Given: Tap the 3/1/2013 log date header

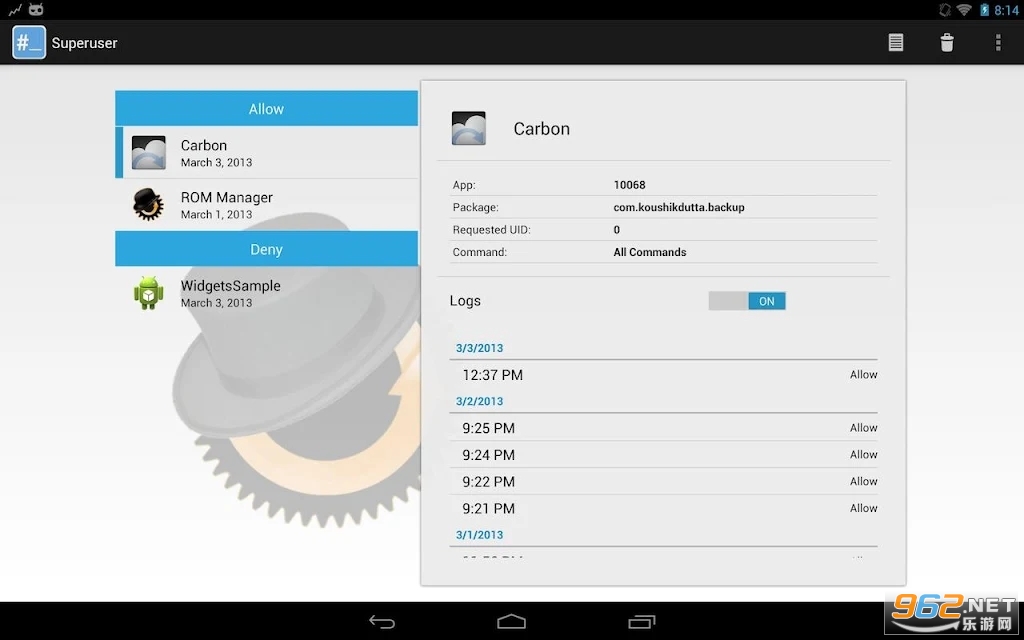Looking at the screenshot, I should click(479, 534).
